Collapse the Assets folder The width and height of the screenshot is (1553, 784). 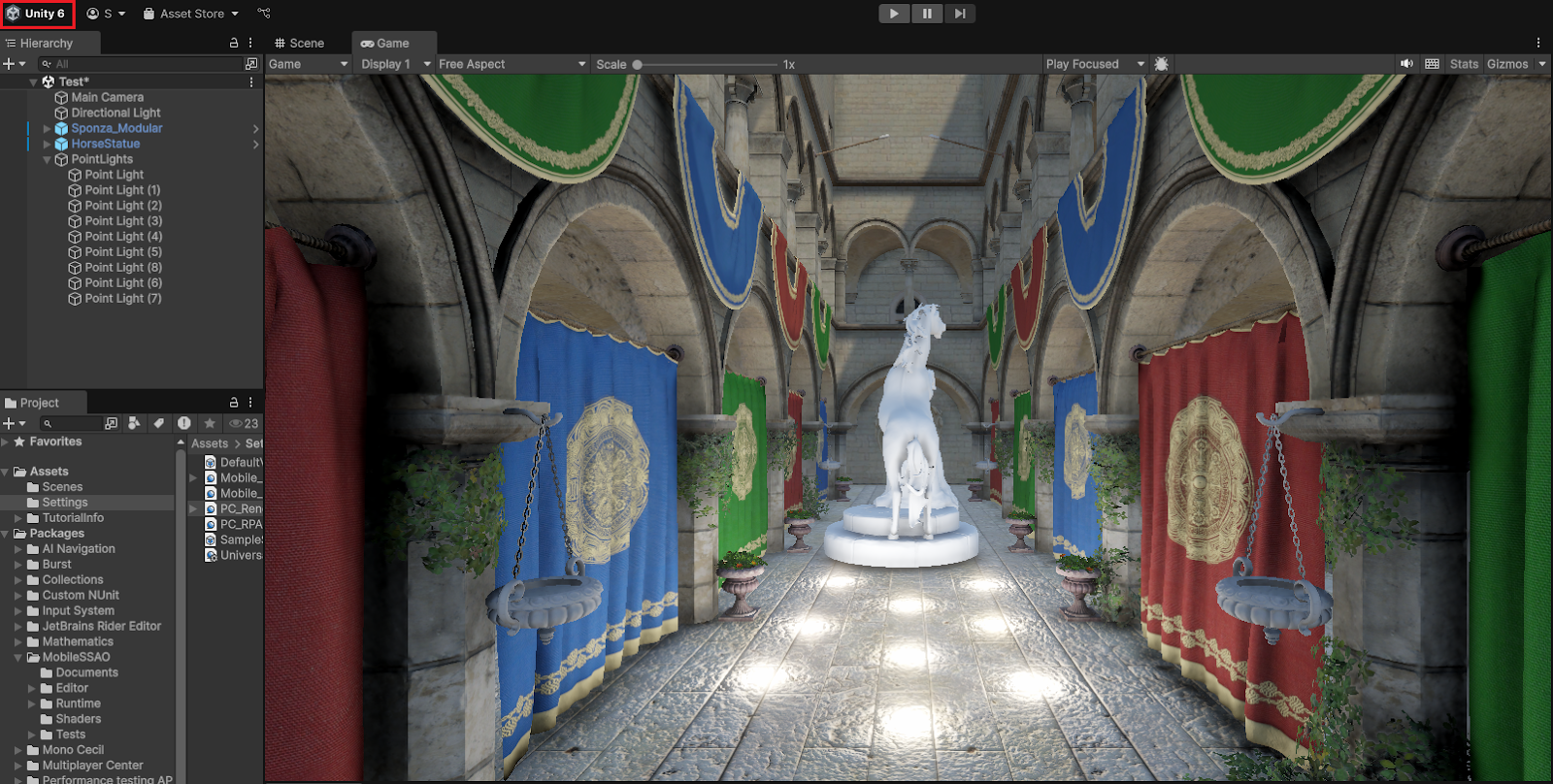[x=5, y=472]
